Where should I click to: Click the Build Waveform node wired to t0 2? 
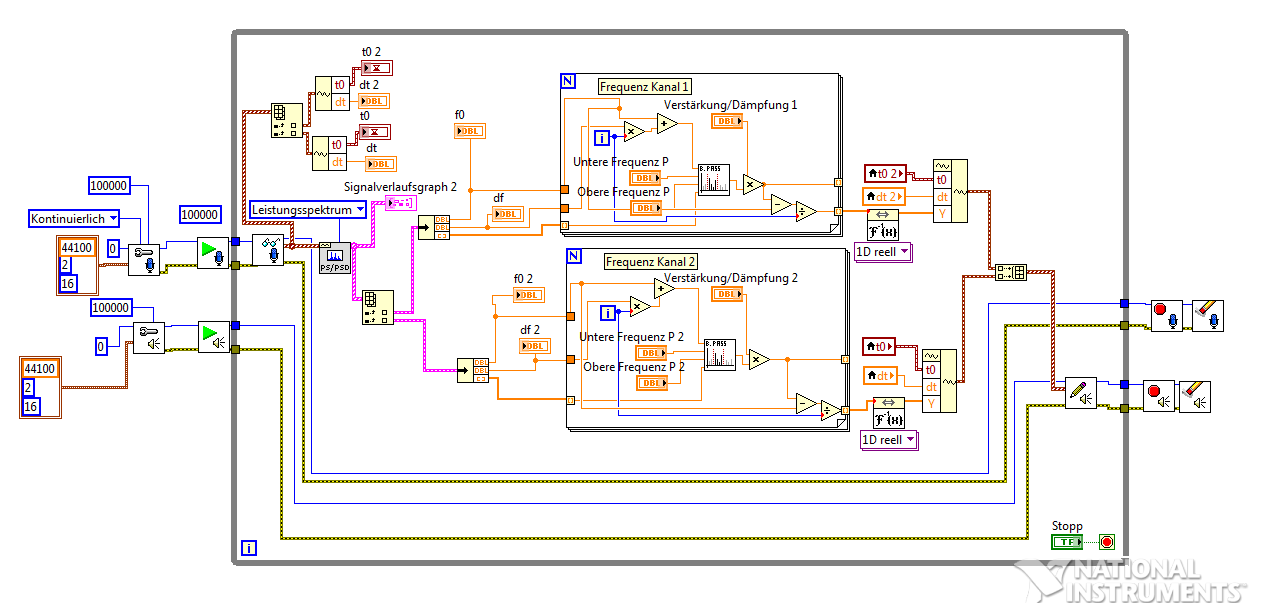(951, 190)
